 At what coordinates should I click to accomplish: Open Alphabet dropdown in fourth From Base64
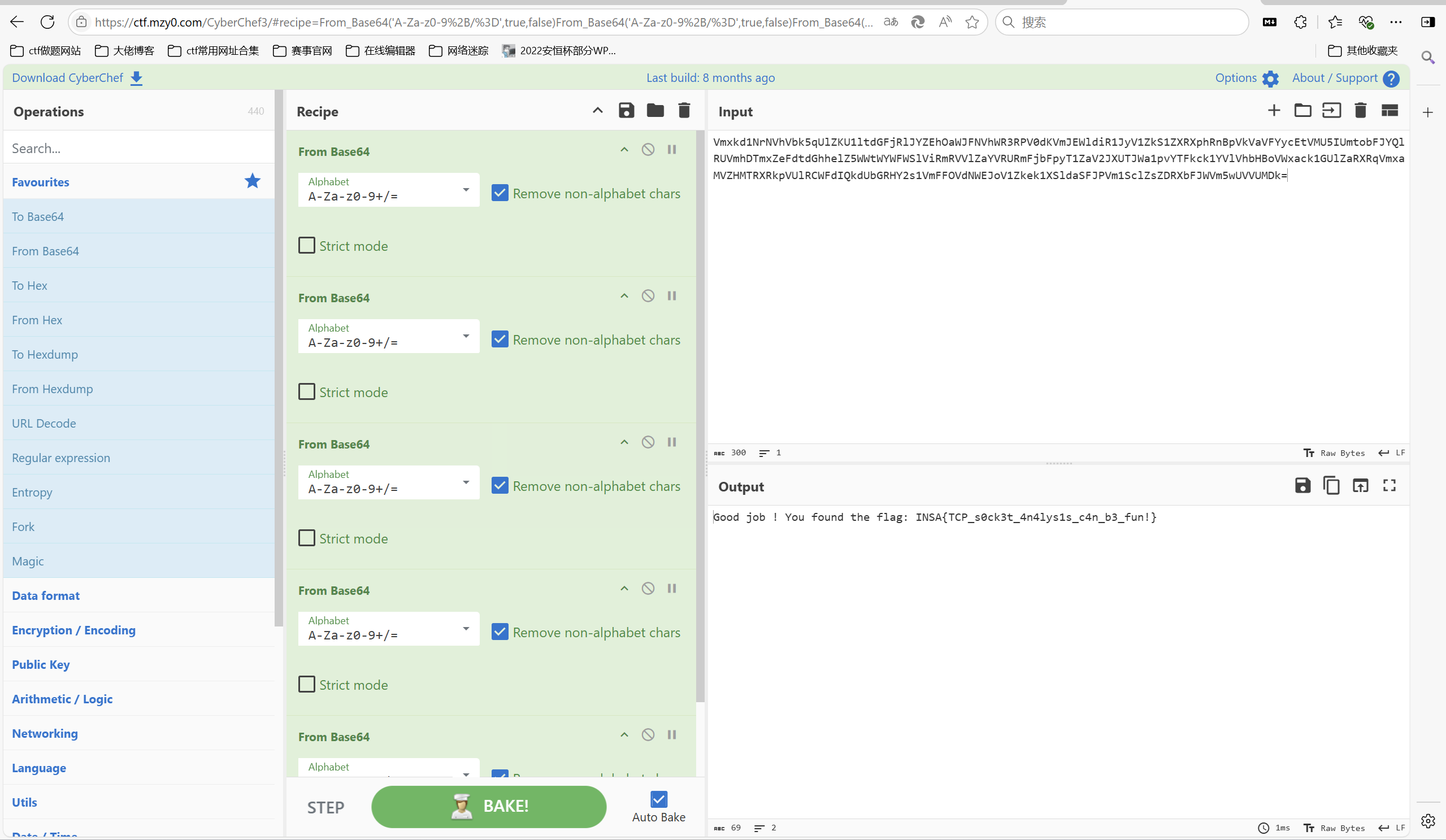tap(388, 629)
